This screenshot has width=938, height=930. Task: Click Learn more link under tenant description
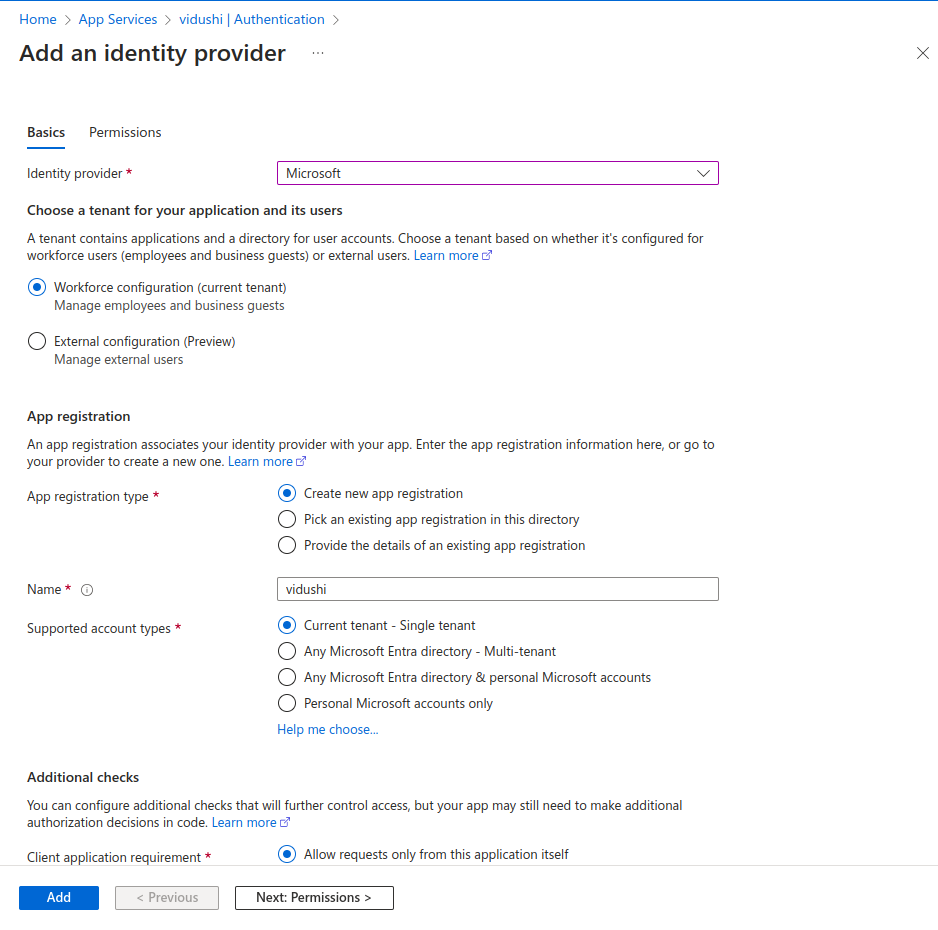(446, 255)
